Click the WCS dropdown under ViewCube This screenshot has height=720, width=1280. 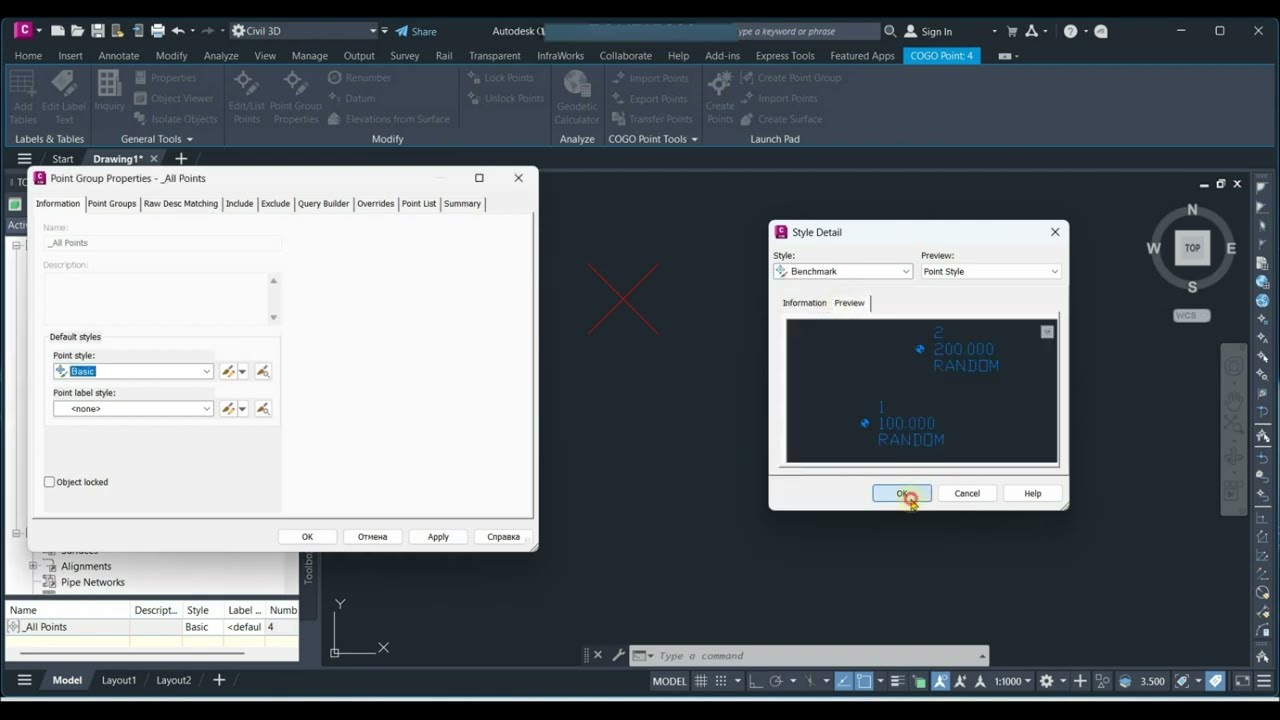pyautogui.click(x=1191, y=315)
